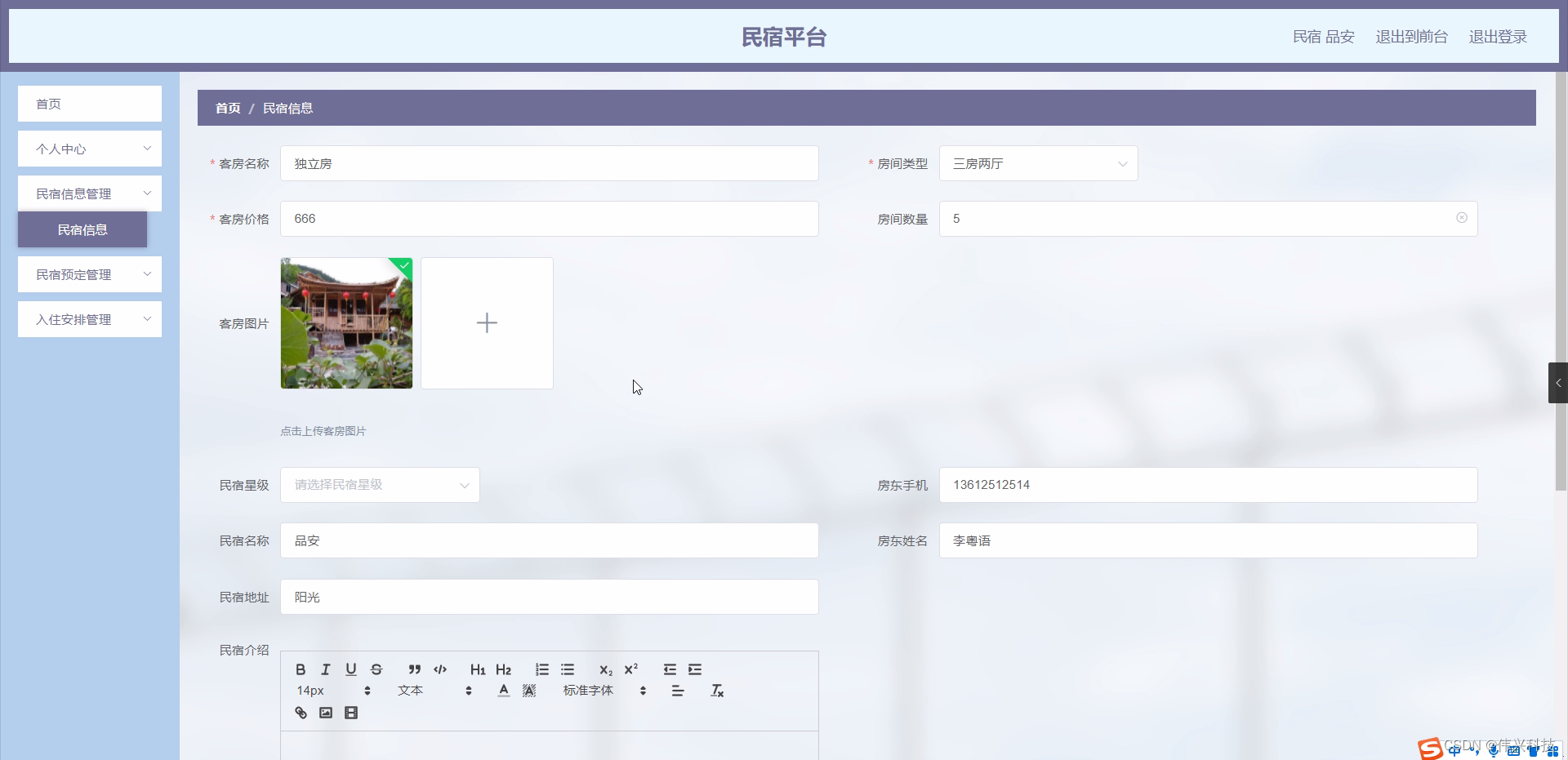
Task: Clear the 房间数量 input field value
Action: (x=1461, y=218)
